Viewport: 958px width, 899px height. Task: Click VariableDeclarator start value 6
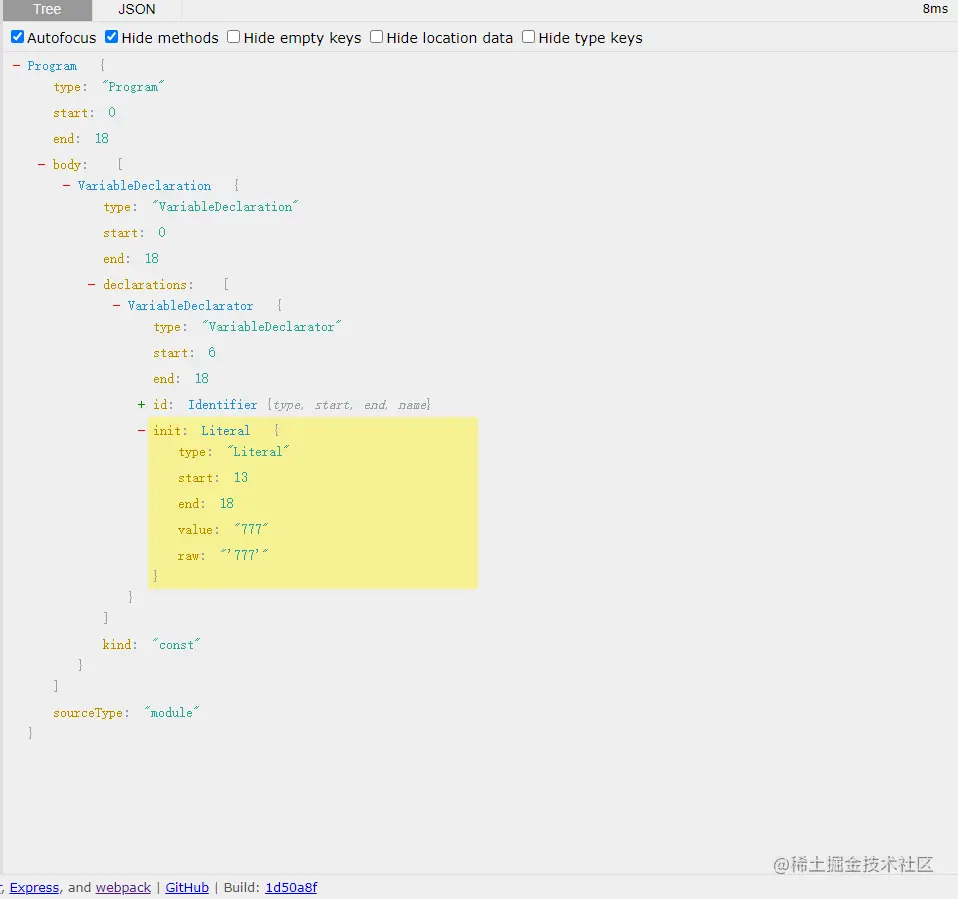pyautogui.click(x=211, y=353)
